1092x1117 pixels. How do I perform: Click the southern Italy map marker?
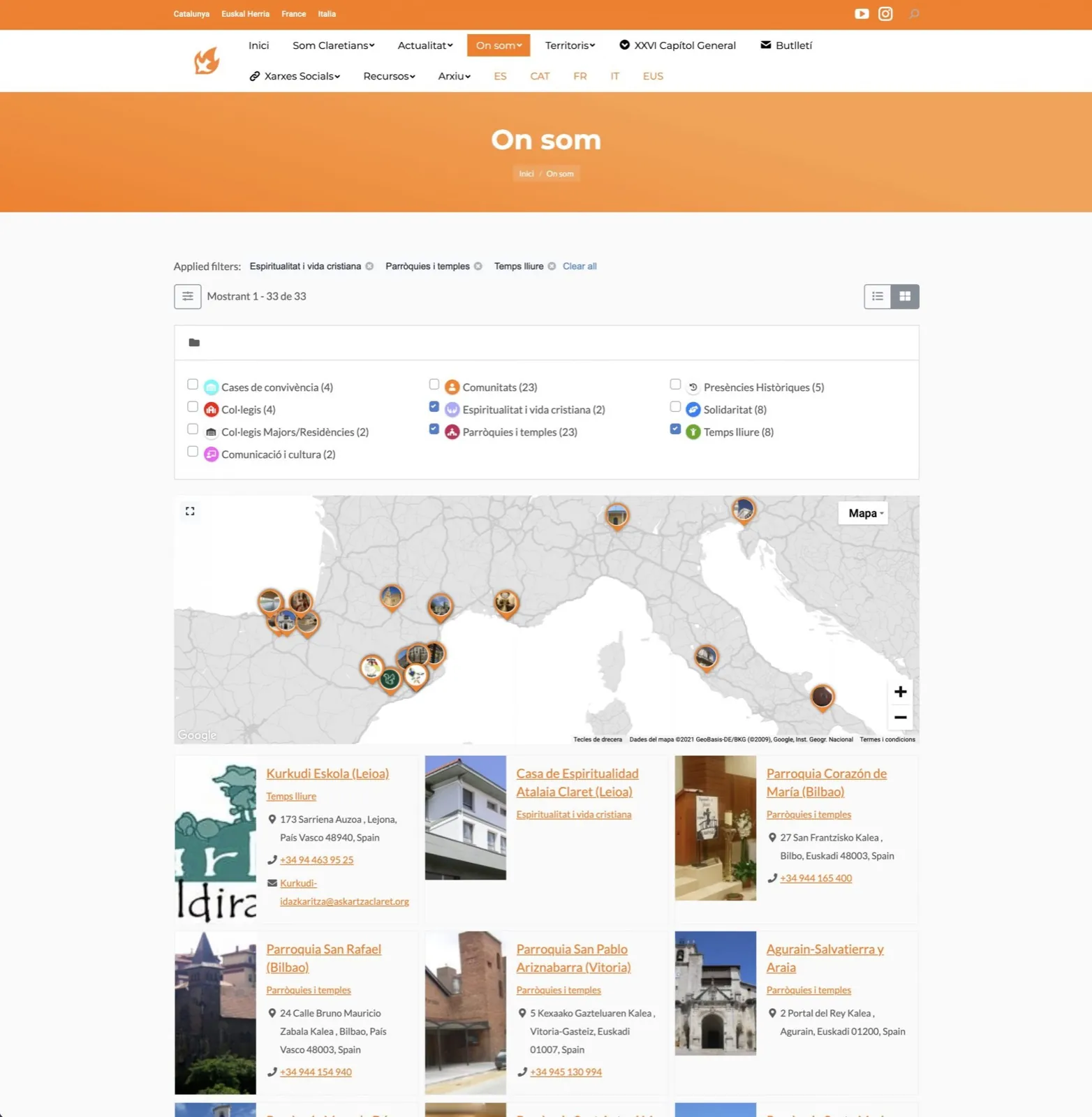click(822, 697)
